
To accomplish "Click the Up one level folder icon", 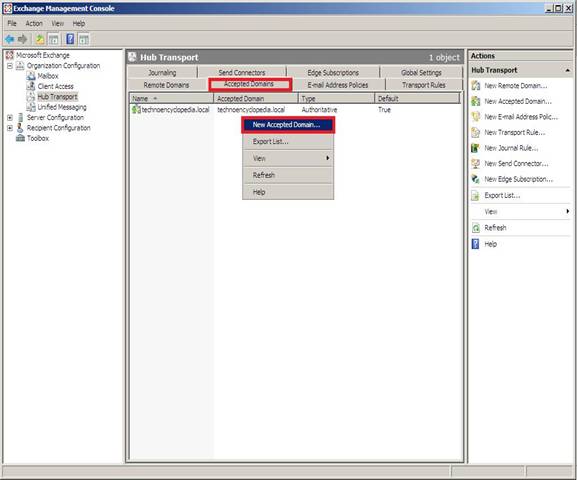I will (40, 39).
